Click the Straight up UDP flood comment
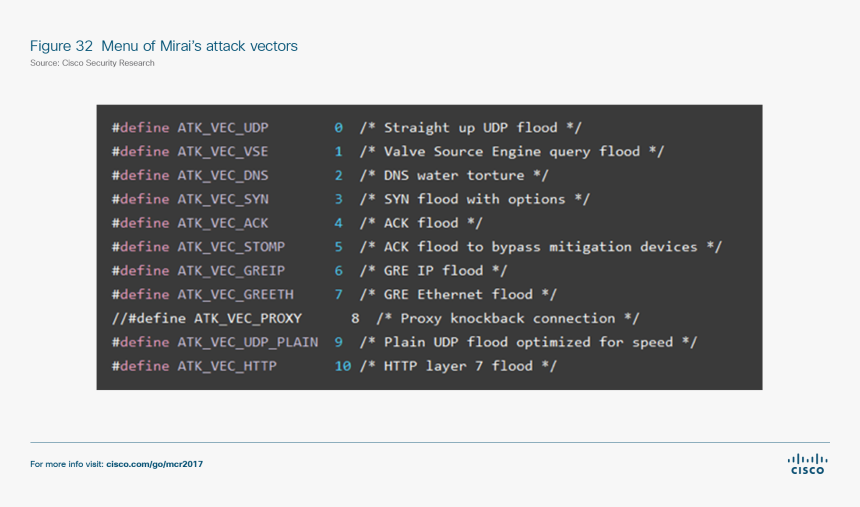Screen dimensions: 860x507 pyautogui.click(x=470, y=128)
